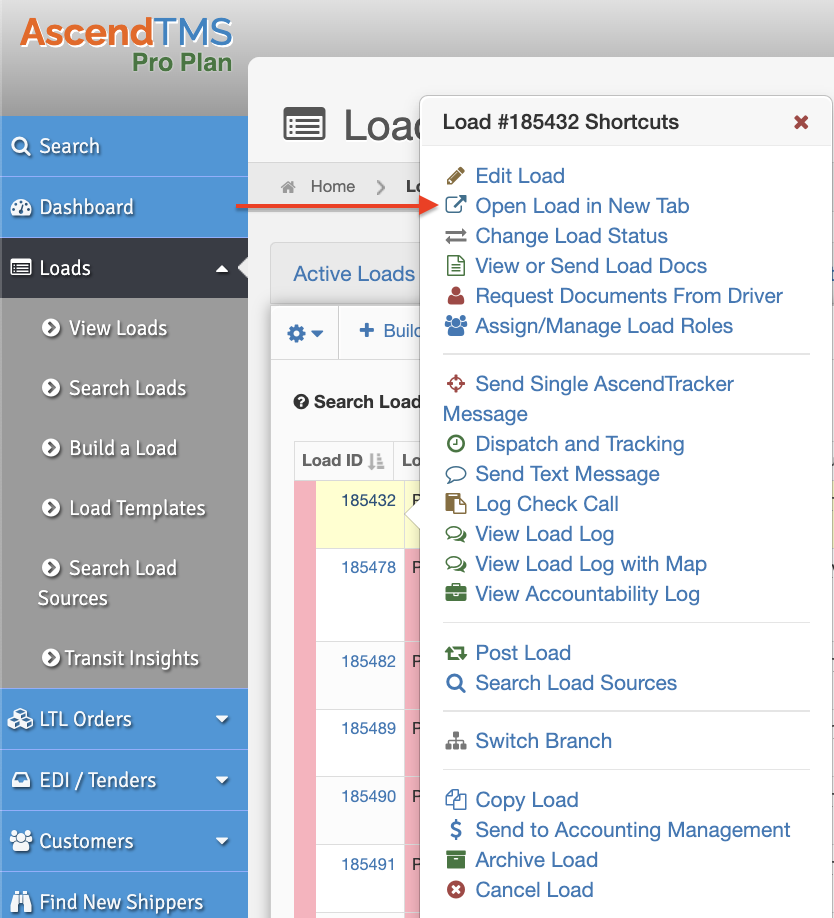The image size is (834, 918).
Task: Close the Load #185432 Shortcuts popup
Action: [x=801, y=122]
